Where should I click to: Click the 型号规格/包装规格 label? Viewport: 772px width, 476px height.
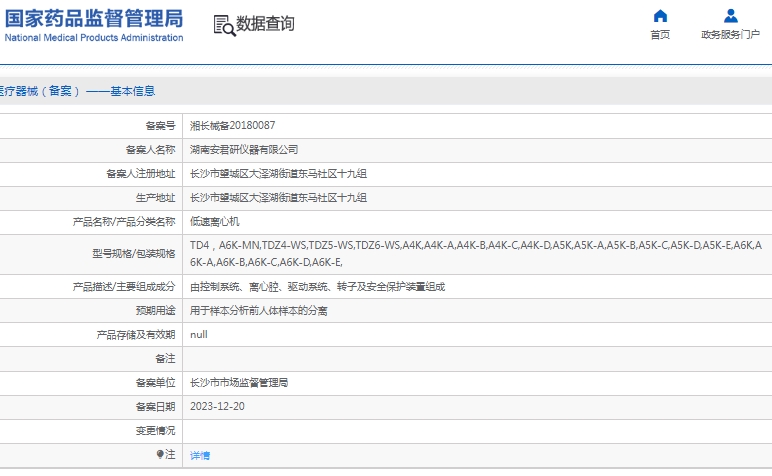click(134, 254)
